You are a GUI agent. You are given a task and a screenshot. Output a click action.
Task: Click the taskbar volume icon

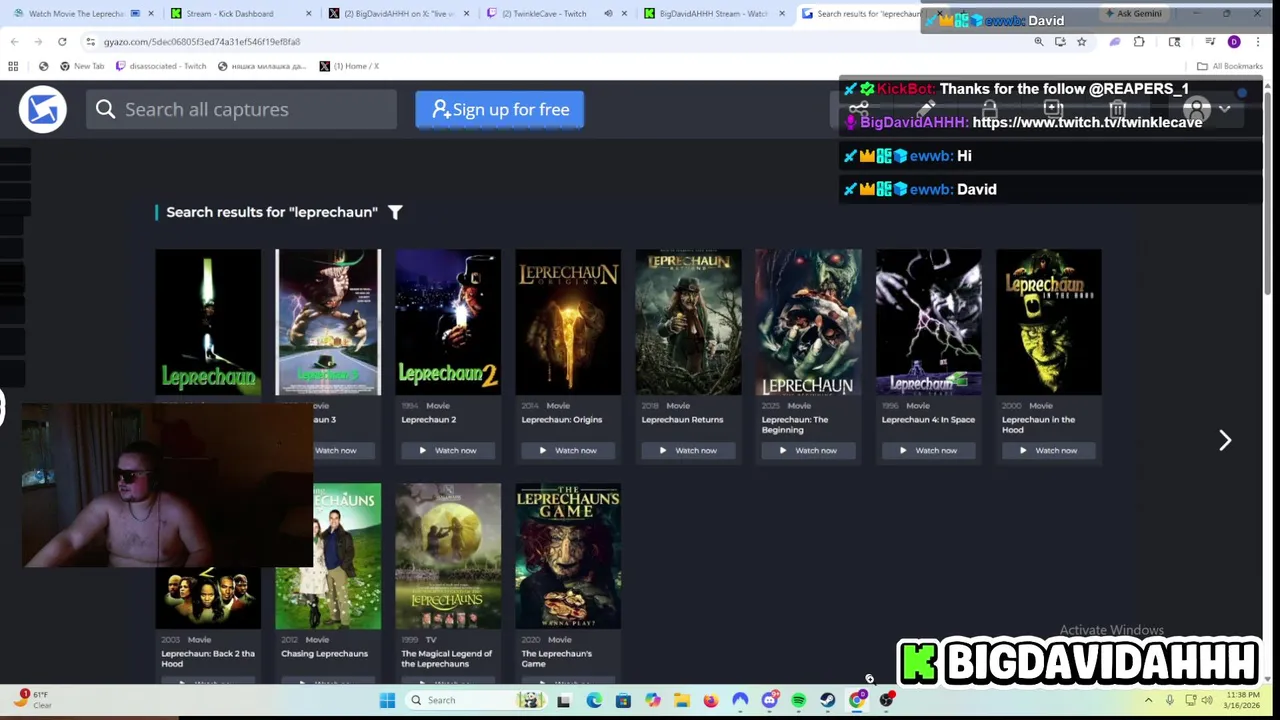(x=1207, y=700)
